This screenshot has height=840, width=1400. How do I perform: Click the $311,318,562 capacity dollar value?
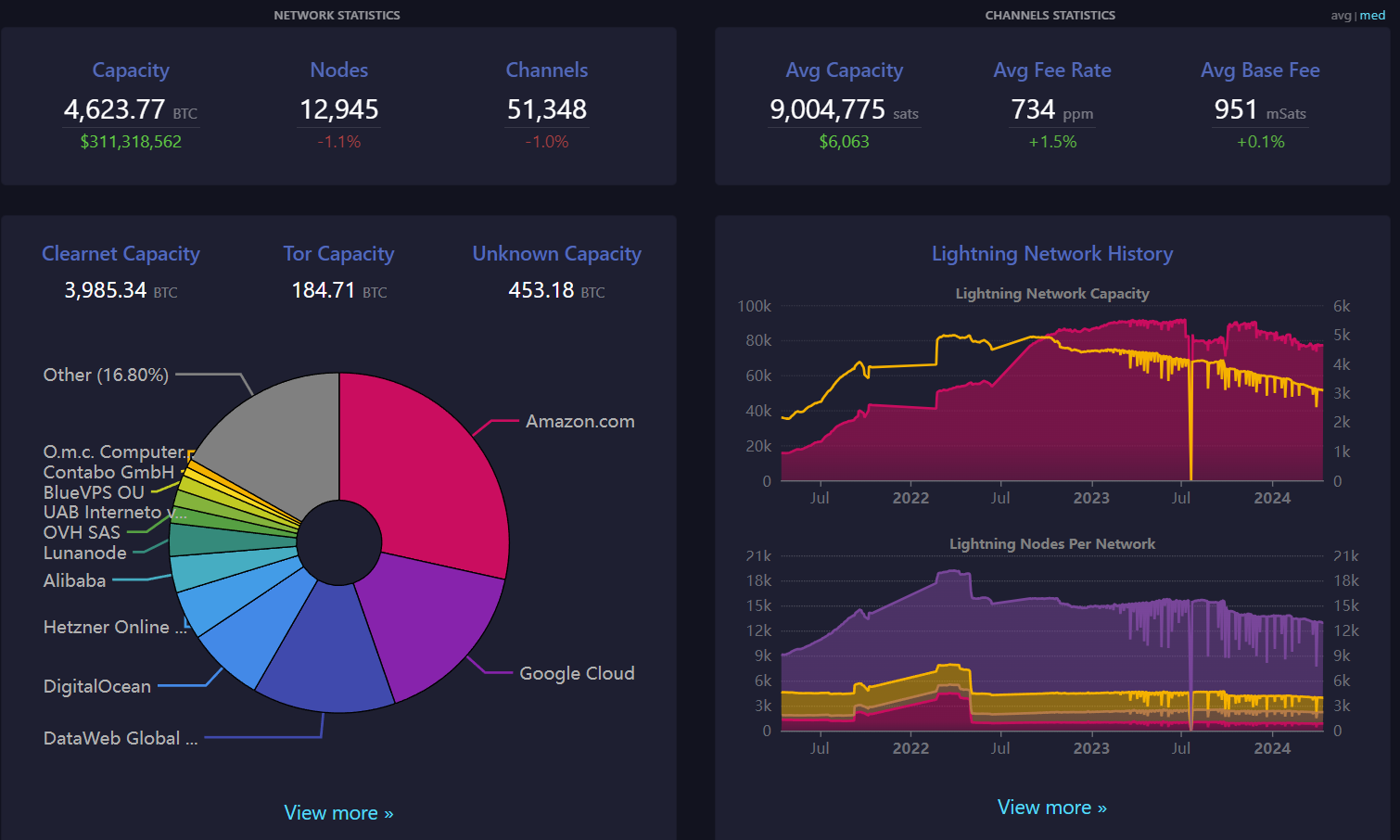coord(131,142)
